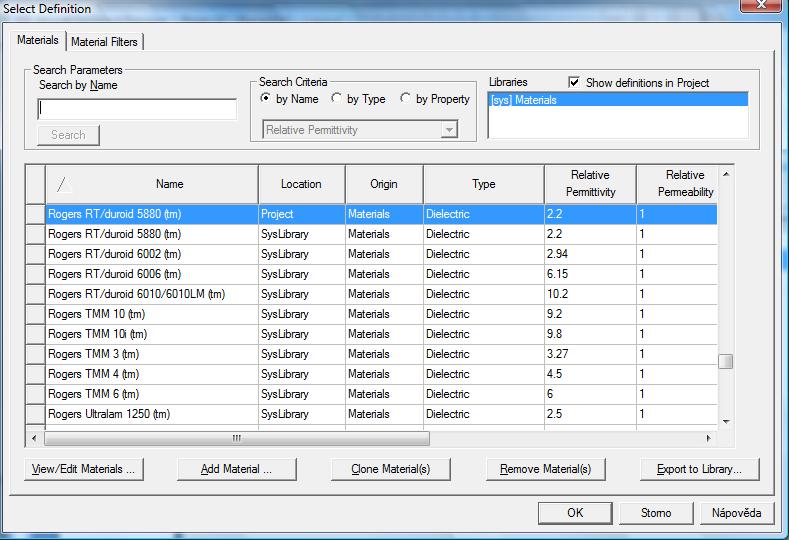789x540 pixels.
Task: Click the table's scroll up arrow
Action: click(x=726, y=174)
